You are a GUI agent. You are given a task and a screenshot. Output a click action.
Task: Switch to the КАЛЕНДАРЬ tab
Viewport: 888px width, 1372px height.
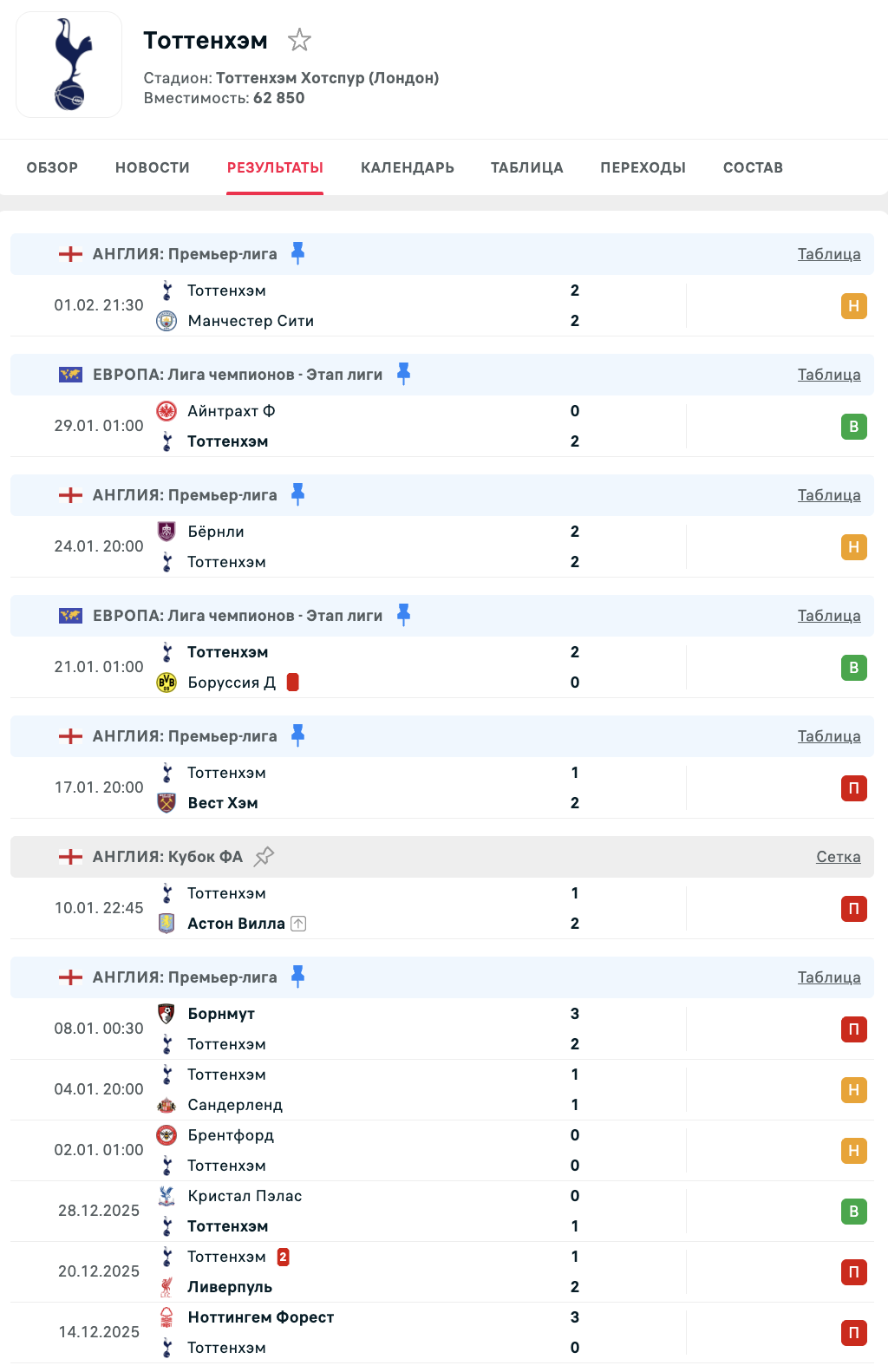(408, 167)
